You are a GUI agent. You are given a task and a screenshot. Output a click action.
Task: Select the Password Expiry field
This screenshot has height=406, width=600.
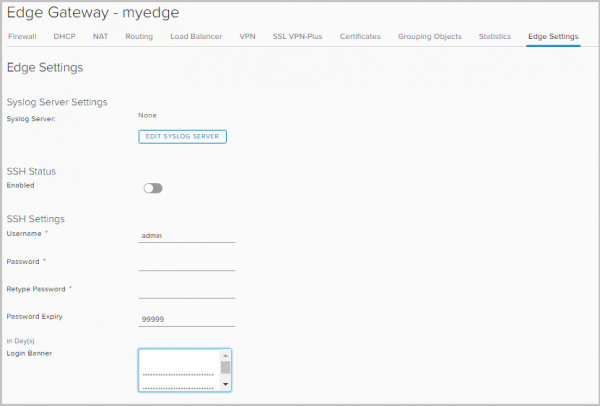pyautogui.click(x=186, y=318)
